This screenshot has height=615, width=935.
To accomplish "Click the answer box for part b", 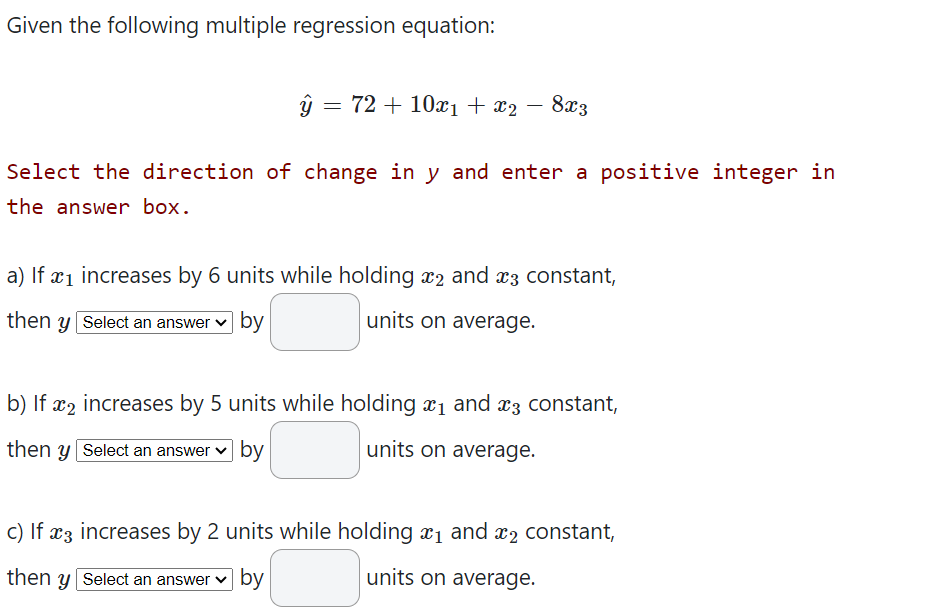I will (x=314, y=450).
